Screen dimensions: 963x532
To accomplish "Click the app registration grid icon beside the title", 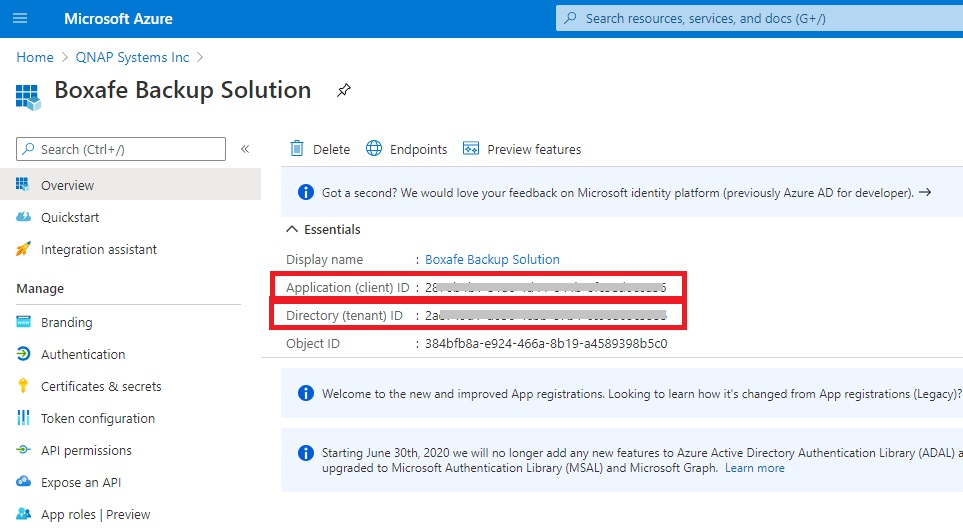I will 28,97.
